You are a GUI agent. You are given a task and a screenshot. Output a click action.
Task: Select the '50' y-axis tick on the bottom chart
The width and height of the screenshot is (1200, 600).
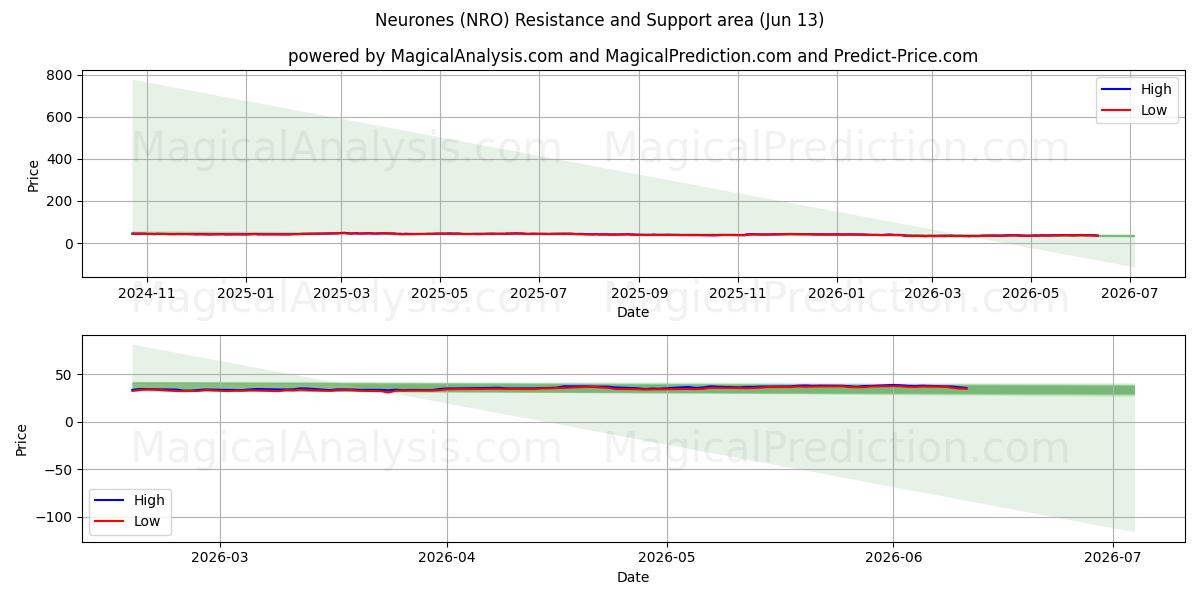[64, 375]
